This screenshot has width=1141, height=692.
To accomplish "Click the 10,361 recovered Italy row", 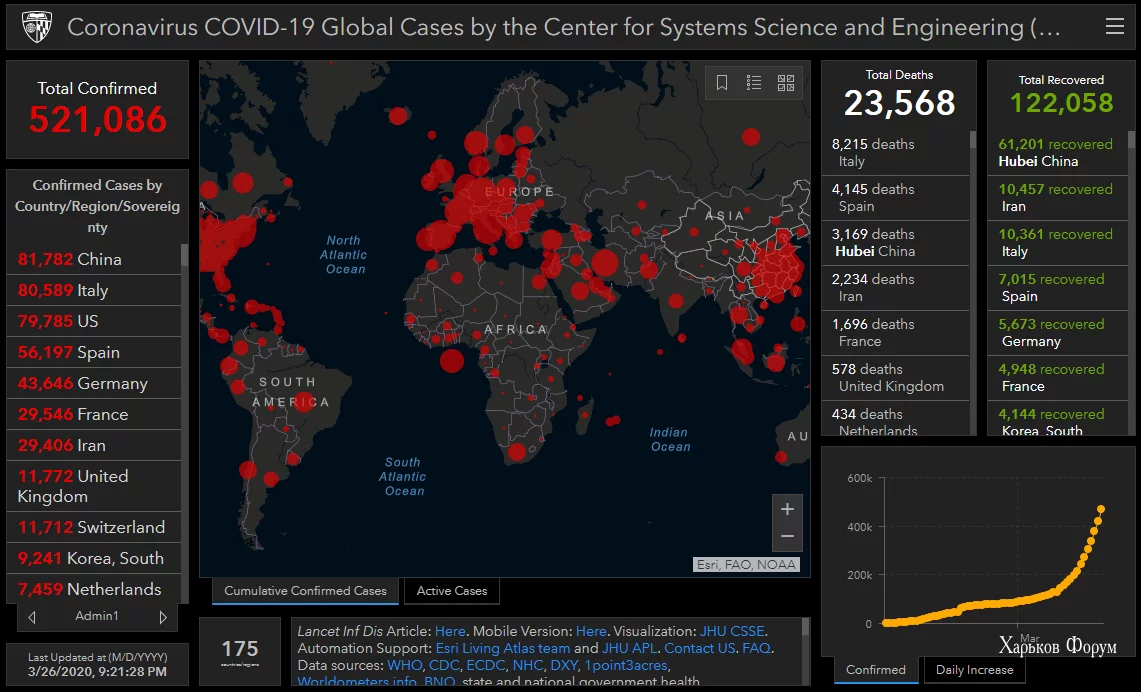I will (1057, 243).
